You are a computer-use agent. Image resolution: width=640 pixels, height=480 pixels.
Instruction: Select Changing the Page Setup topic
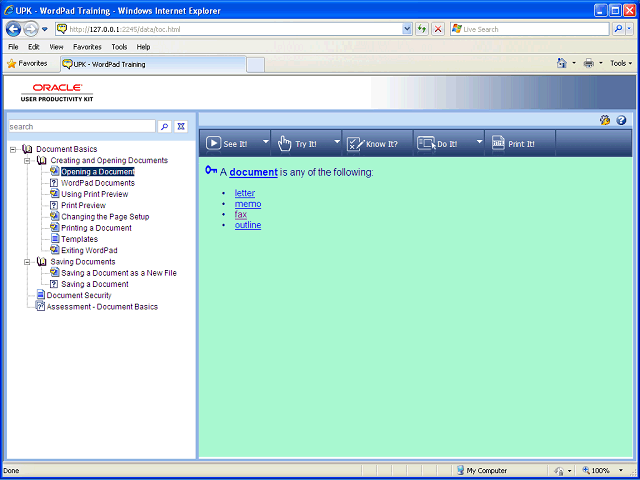105,217
